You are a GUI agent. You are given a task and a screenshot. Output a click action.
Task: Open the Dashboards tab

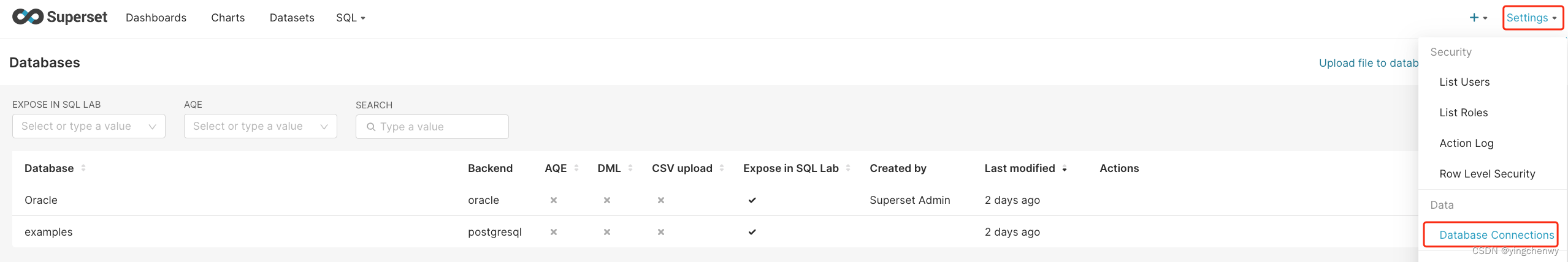tap(156, 18)
